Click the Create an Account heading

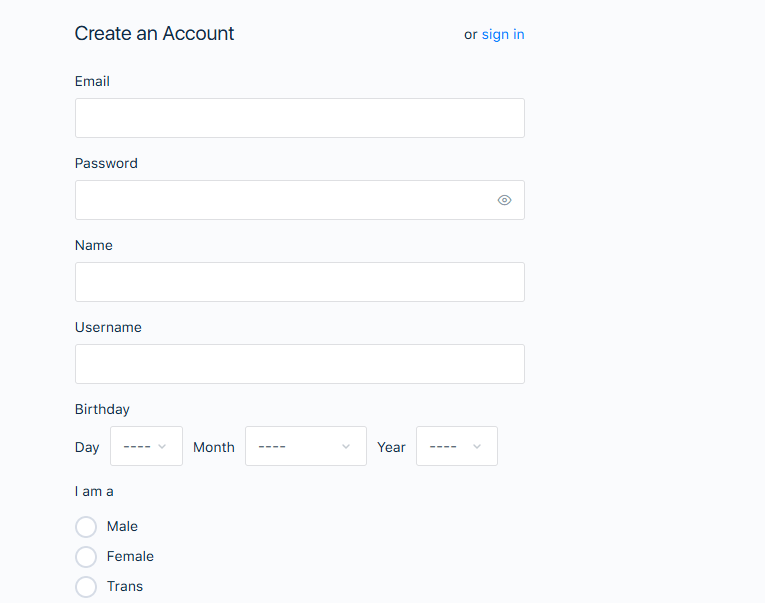click(154, 33)
